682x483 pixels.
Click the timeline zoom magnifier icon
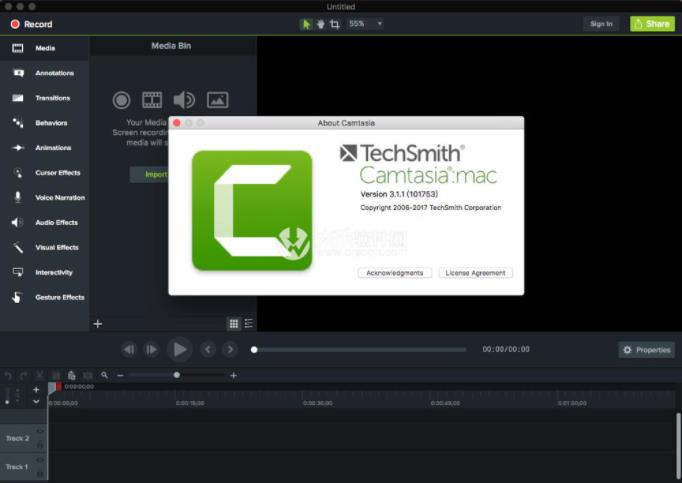click(104, 375)
